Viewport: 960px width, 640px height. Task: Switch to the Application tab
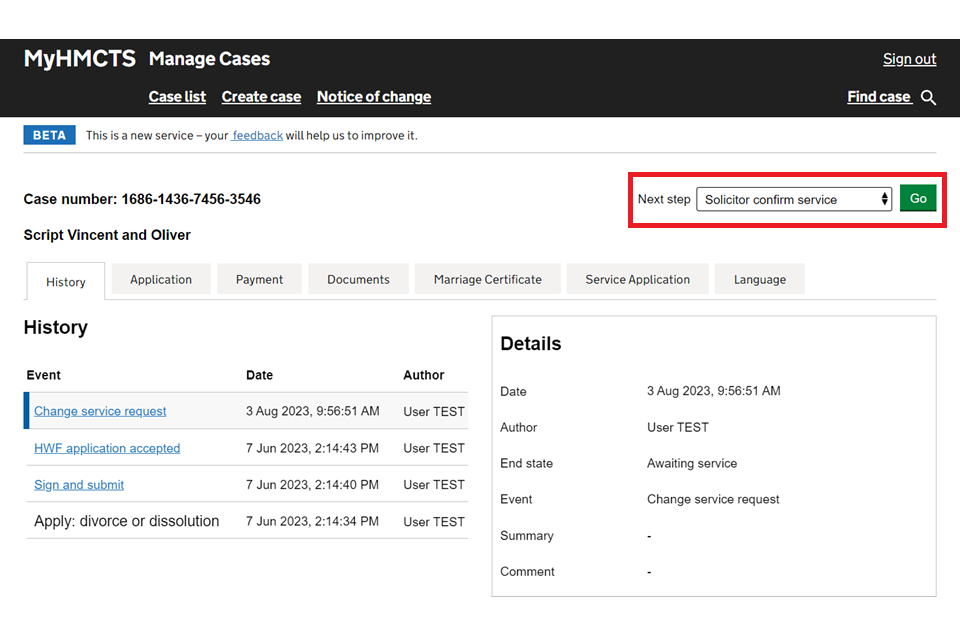point(161,280)
